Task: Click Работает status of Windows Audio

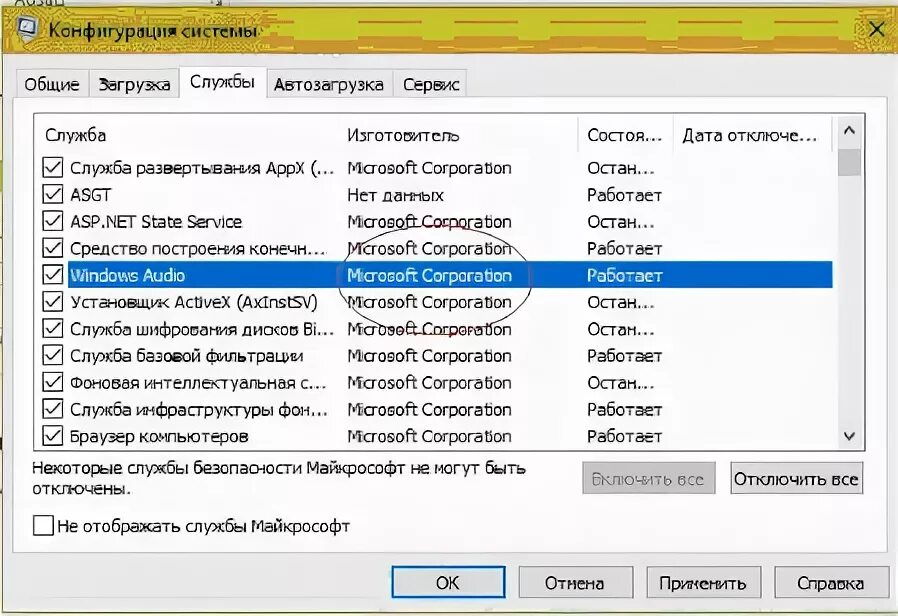Action: tap(624, 275)
